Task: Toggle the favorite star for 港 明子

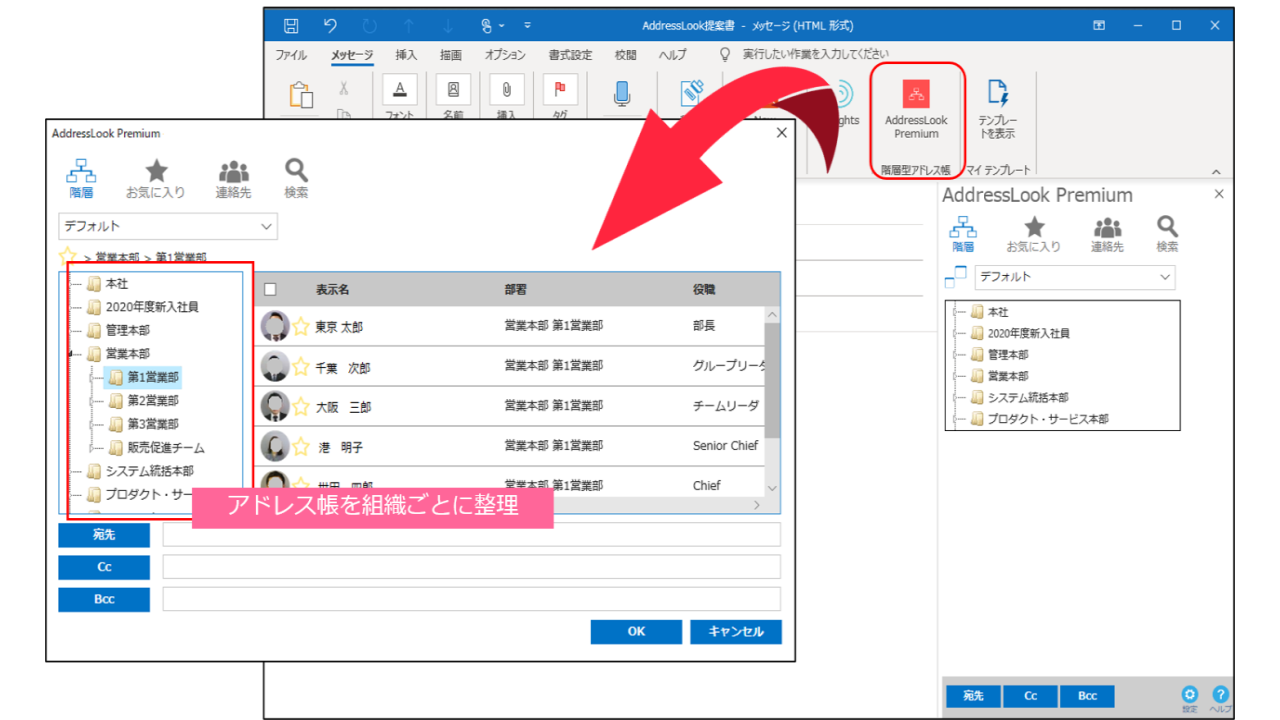Action: pos(301,446)
